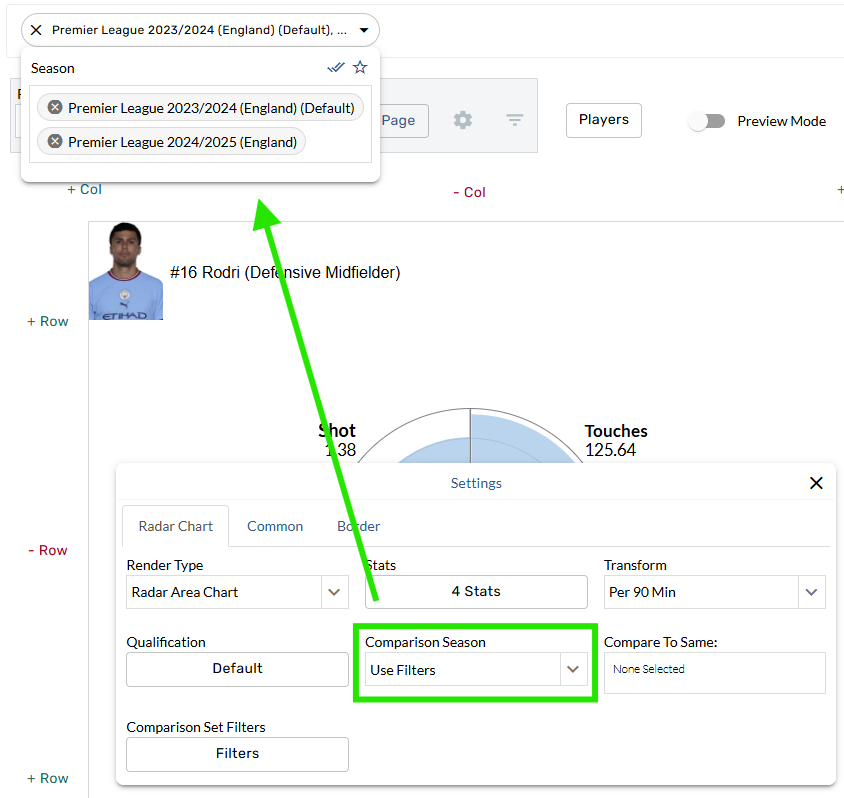Screen dimensions: 844x798
Task: Switch to the Border tab
Action: point(358,526)
